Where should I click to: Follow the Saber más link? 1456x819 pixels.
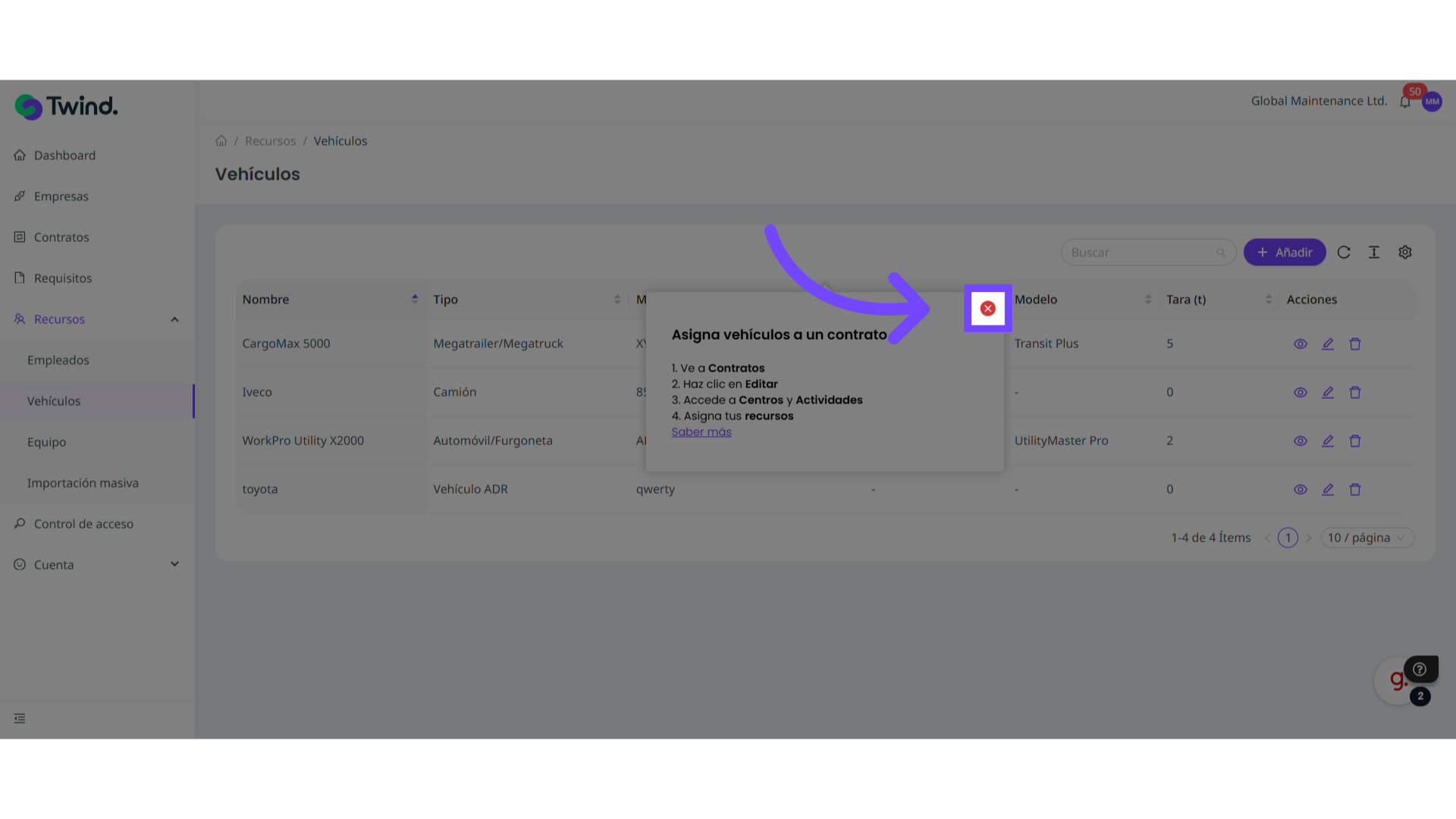pos(701,432)
